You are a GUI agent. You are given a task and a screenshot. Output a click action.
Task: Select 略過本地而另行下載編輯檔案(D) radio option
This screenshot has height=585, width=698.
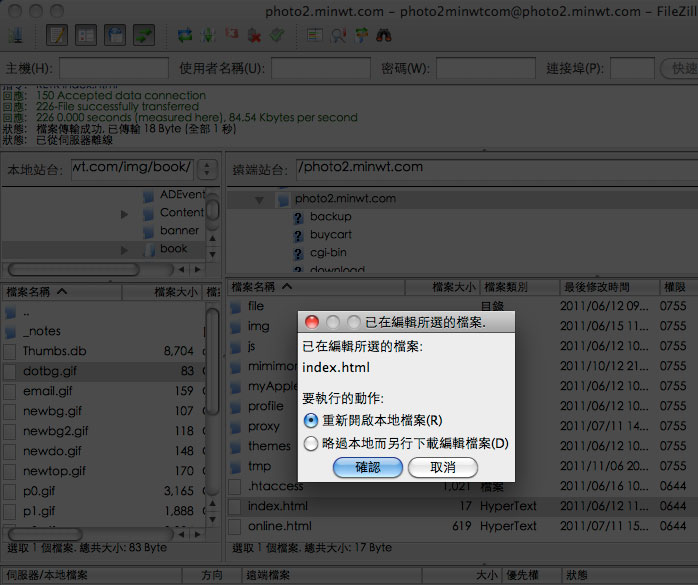(311, 443)
